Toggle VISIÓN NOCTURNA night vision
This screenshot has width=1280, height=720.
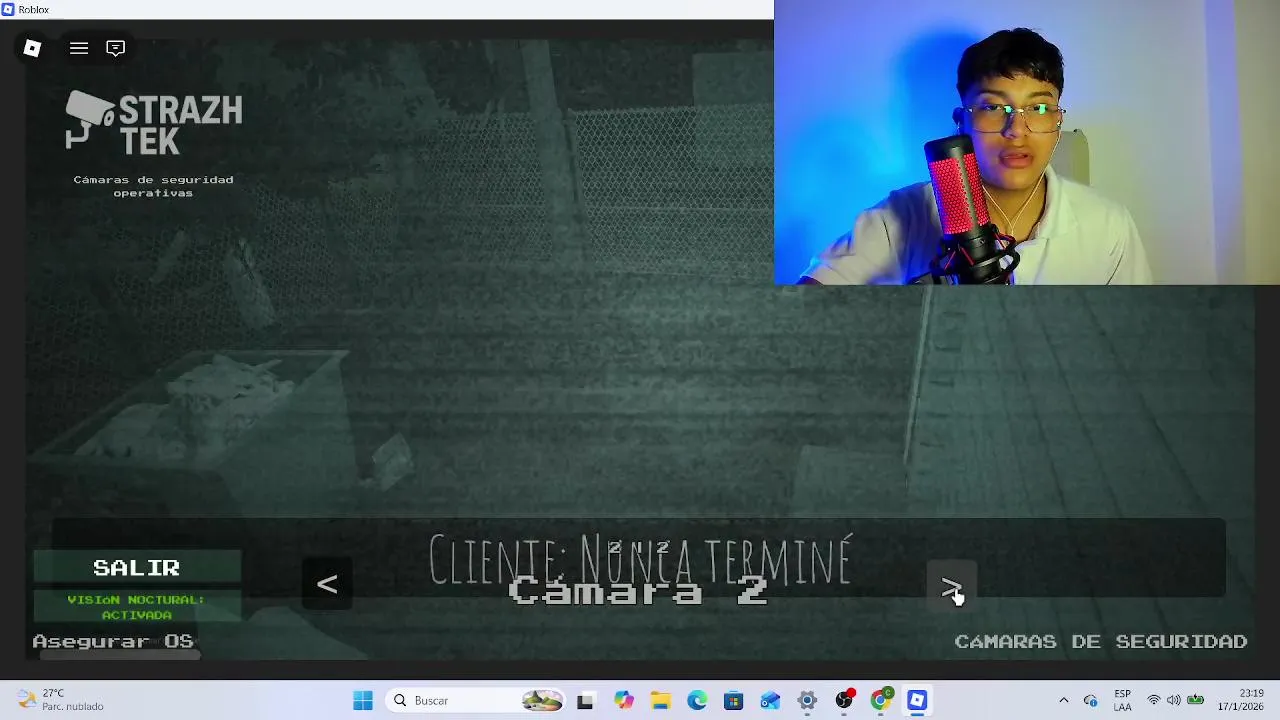137,607
